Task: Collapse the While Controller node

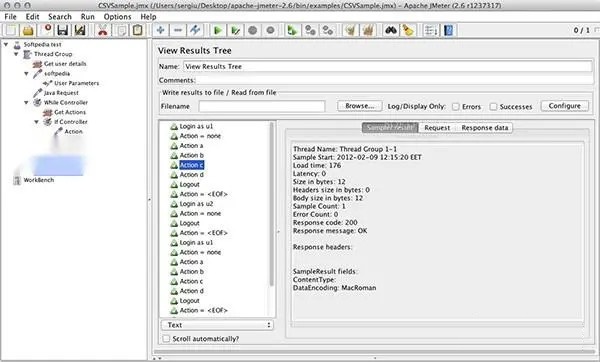Action: point(26,103)
